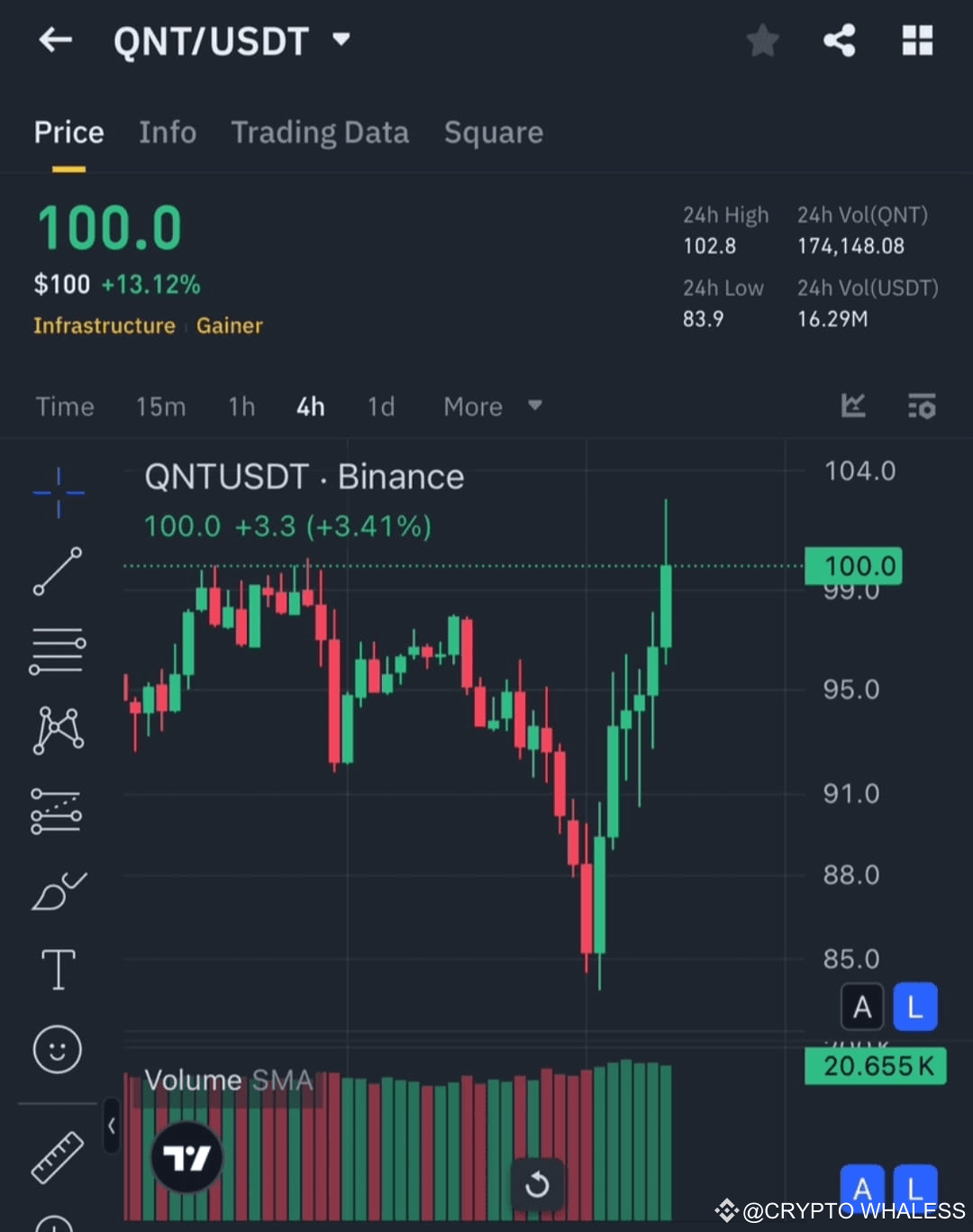Tap the share icon
The image size is (973, 1232).
839,40
